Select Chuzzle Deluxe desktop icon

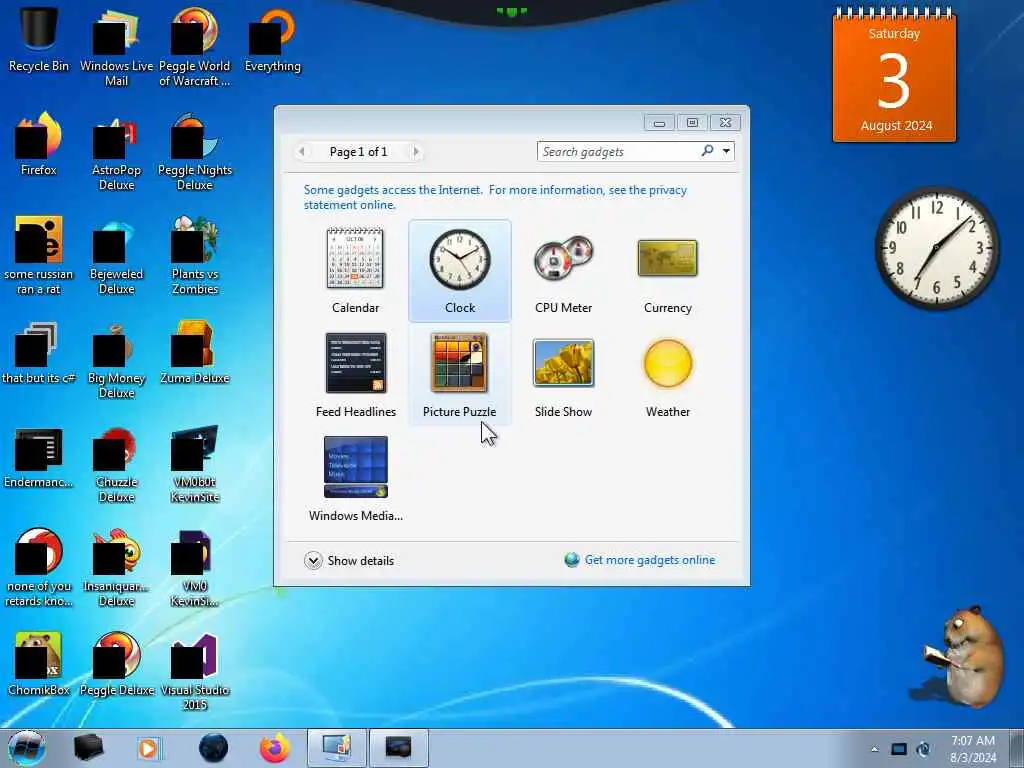tap(116, 463)
